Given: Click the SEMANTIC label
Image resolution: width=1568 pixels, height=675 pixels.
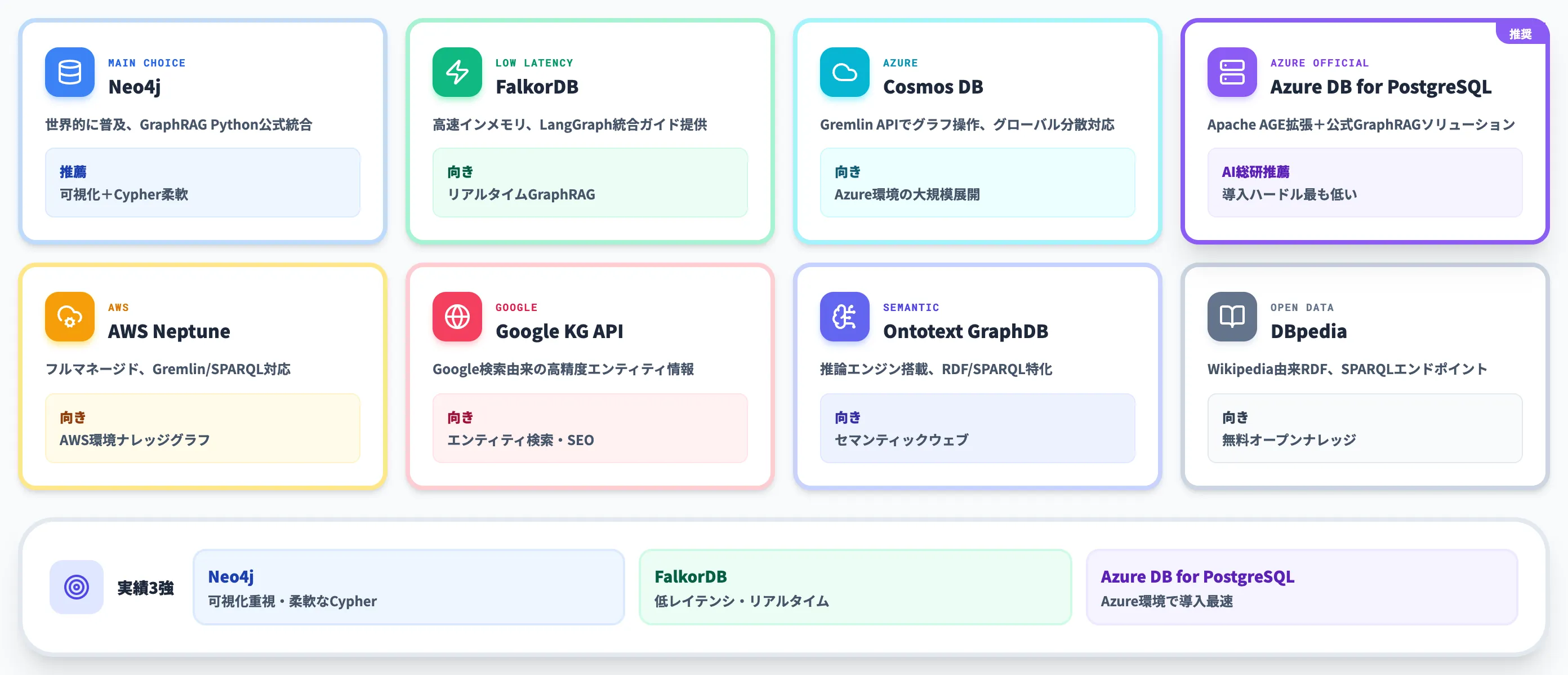Looking at the screenshot, I should 911,308.
